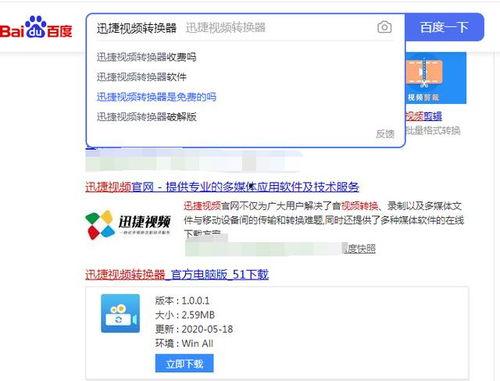Screen dimensions: 500x381
Task: Focus the search box with 迅捷视频转换器
Action: point(233,28)
